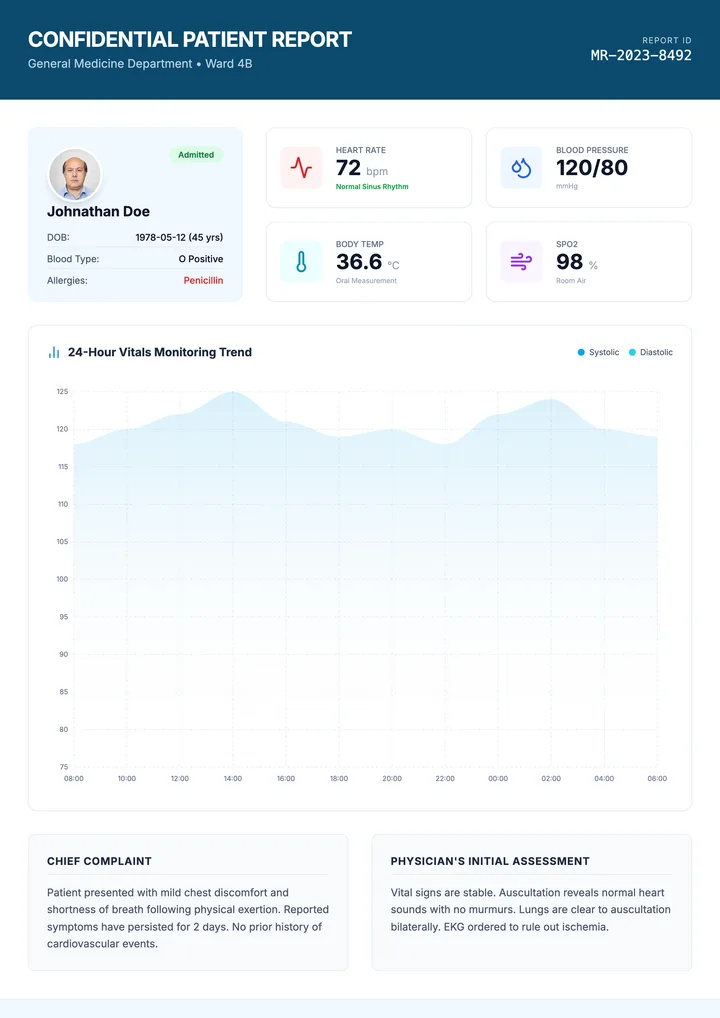The width and height of the screenshot is (720, 1018).
Task: Click the 120/80 blood pressure reading
Action: click(x=592, y=168)
